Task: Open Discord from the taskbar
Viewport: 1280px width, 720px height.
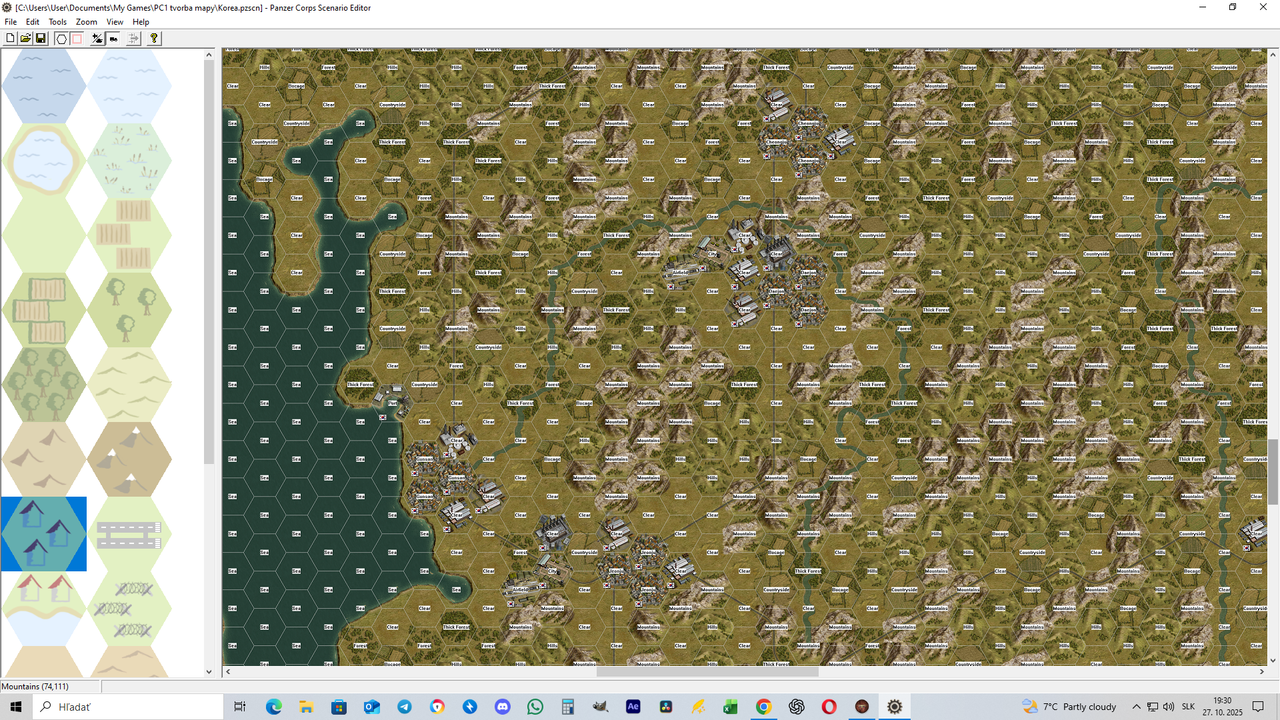Action: point(502,706)
